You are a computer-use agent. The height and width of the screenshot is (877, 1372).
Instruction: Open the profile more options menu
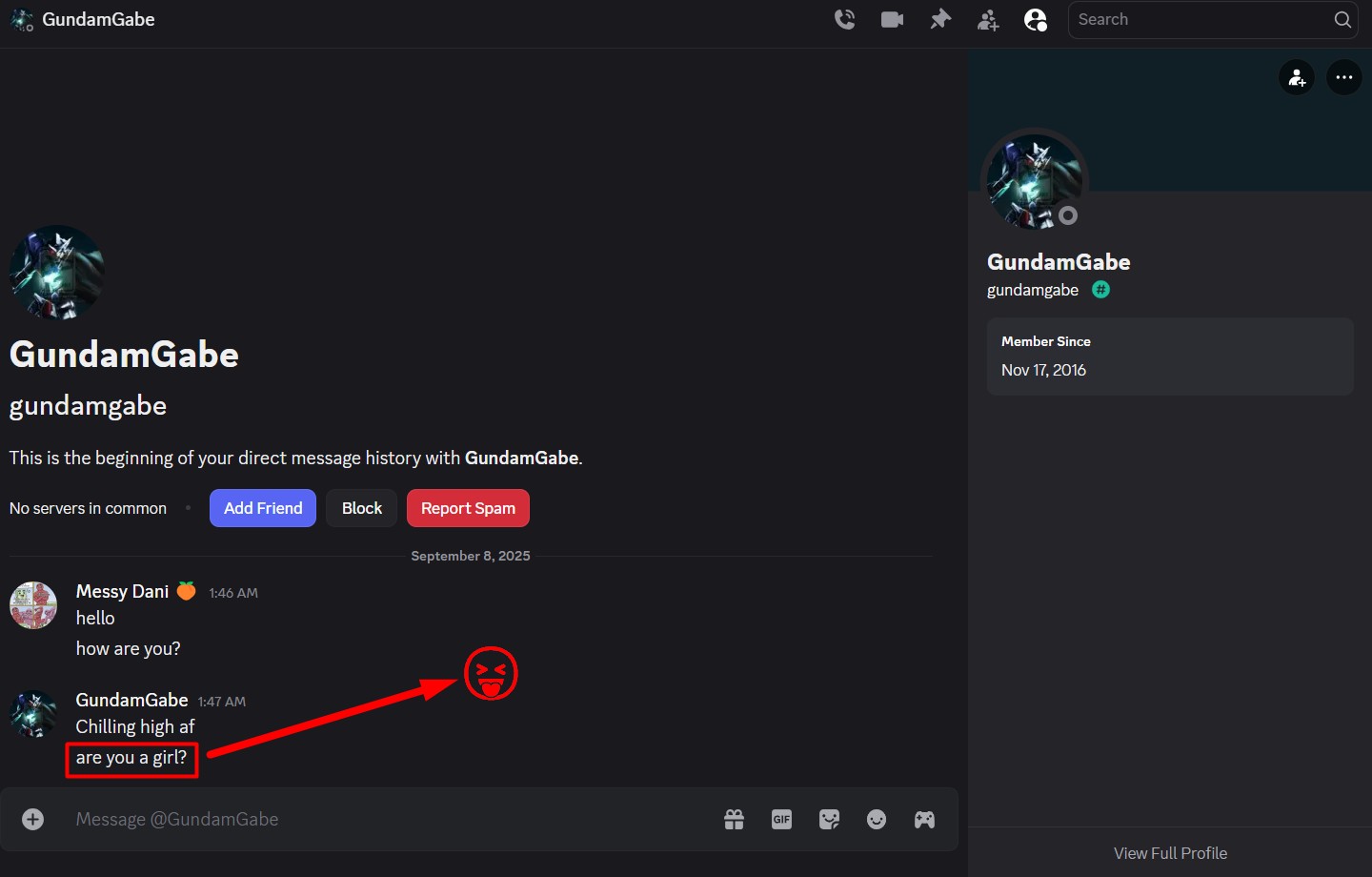click(x=1344, y=77)
